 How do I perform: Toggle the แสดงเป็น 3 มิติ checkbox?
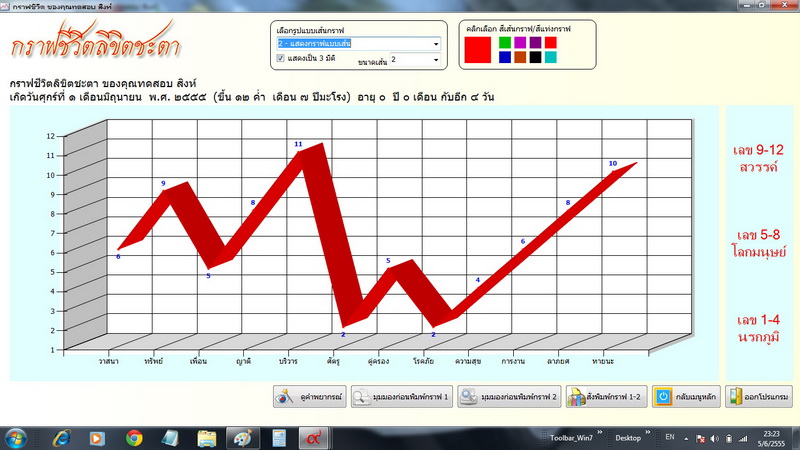280,58
